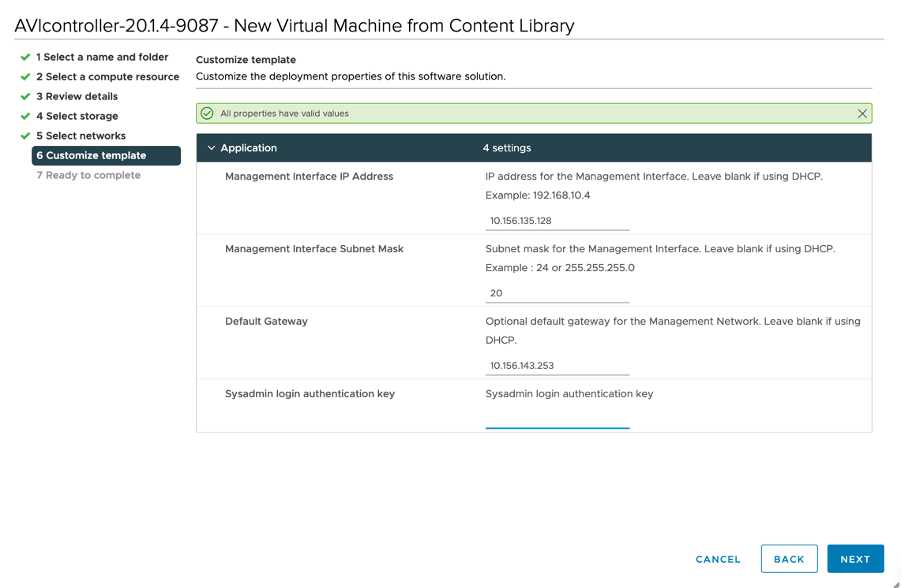Image resolution: width=902 pixels, height=588 pixels.
Task: Click the Subnet Mask input field
Action: pos(557,293)
